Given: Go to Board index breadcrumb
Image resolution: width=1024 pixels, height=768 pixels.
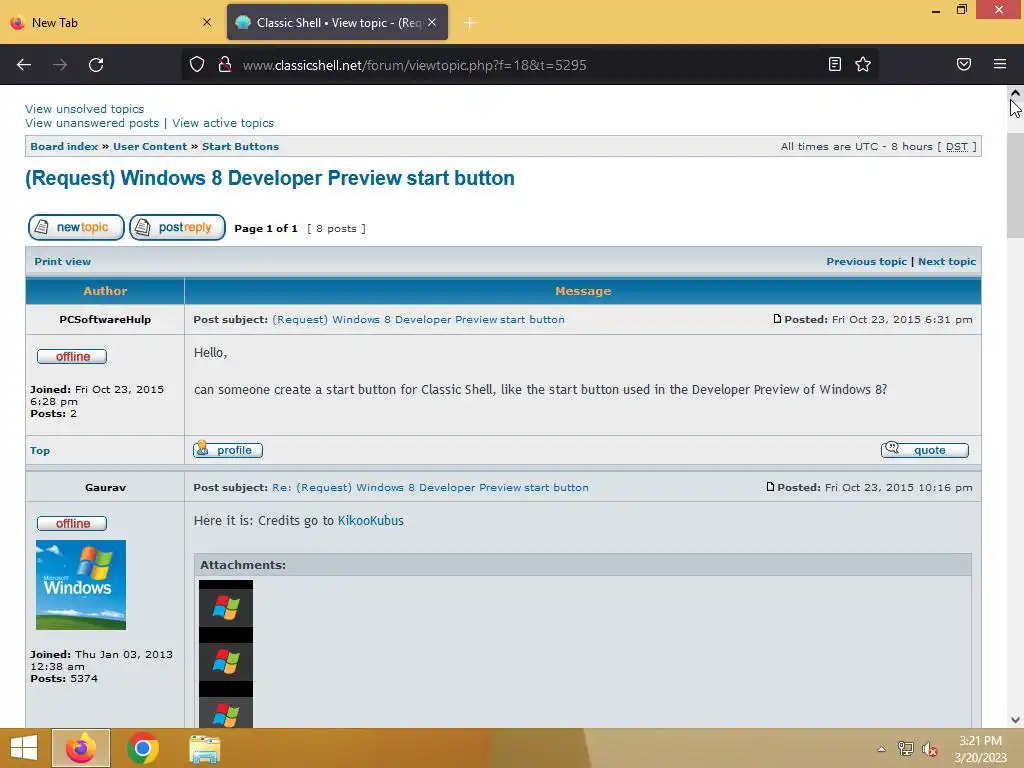Looking at the screenshot, I should [x=64, y=146].
